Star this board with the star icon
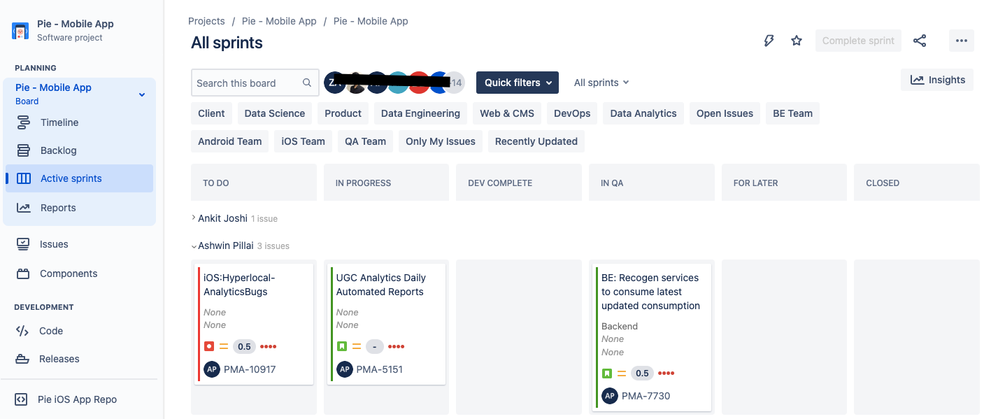 (796, 41)
